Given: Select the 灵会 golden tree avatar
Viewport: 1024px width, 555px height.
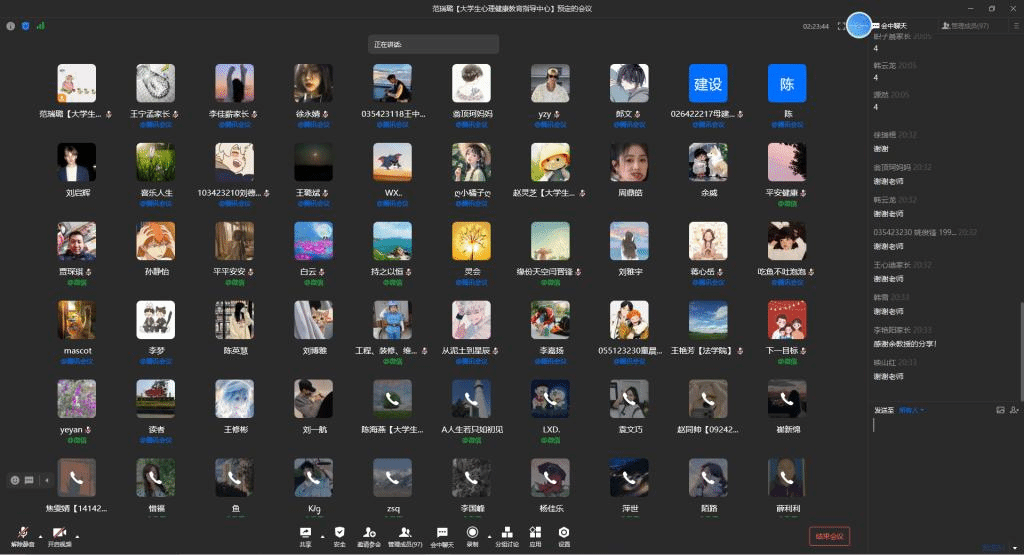Looking at the screenshot, I should [x=471, y=241].
